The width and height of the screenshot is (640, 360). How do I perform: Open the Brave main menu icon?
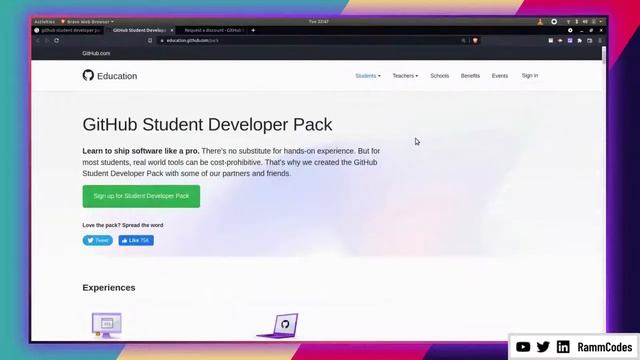pos(600,40)
